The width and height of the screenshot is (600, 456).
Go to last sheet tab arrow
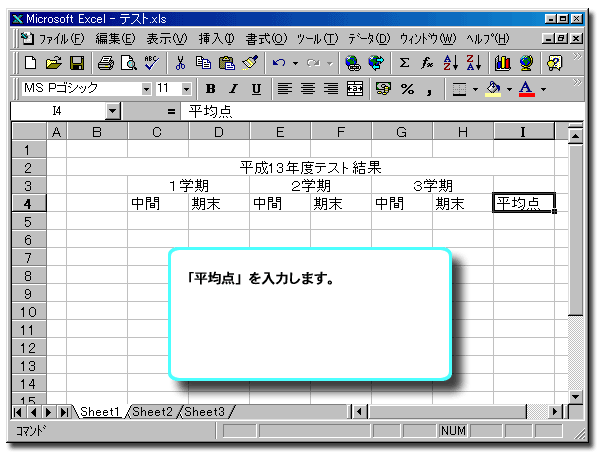(x=64, y=412)
